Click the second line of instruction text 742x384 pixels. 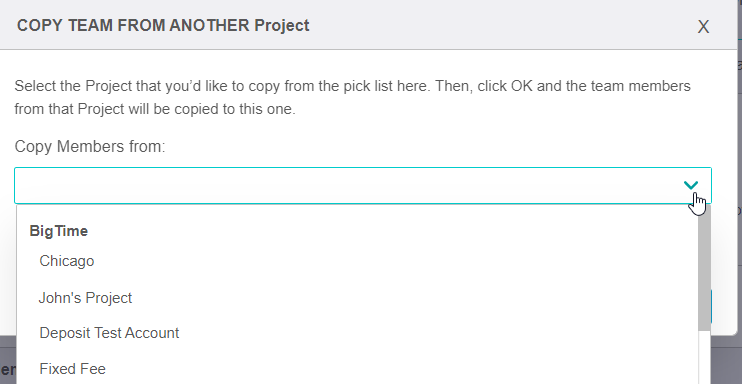tap(155, 109)
